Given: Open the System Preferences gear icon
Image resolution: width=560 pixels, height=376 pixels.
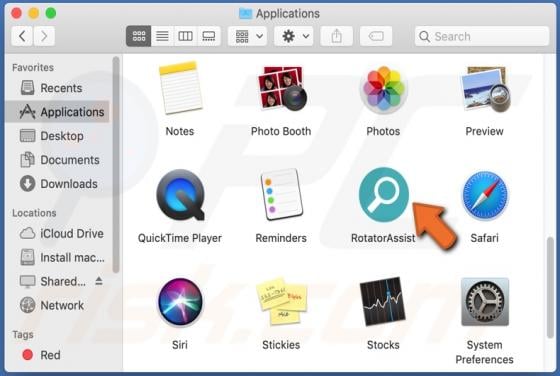Looking at the screenshot, I should tap(485, 302).
